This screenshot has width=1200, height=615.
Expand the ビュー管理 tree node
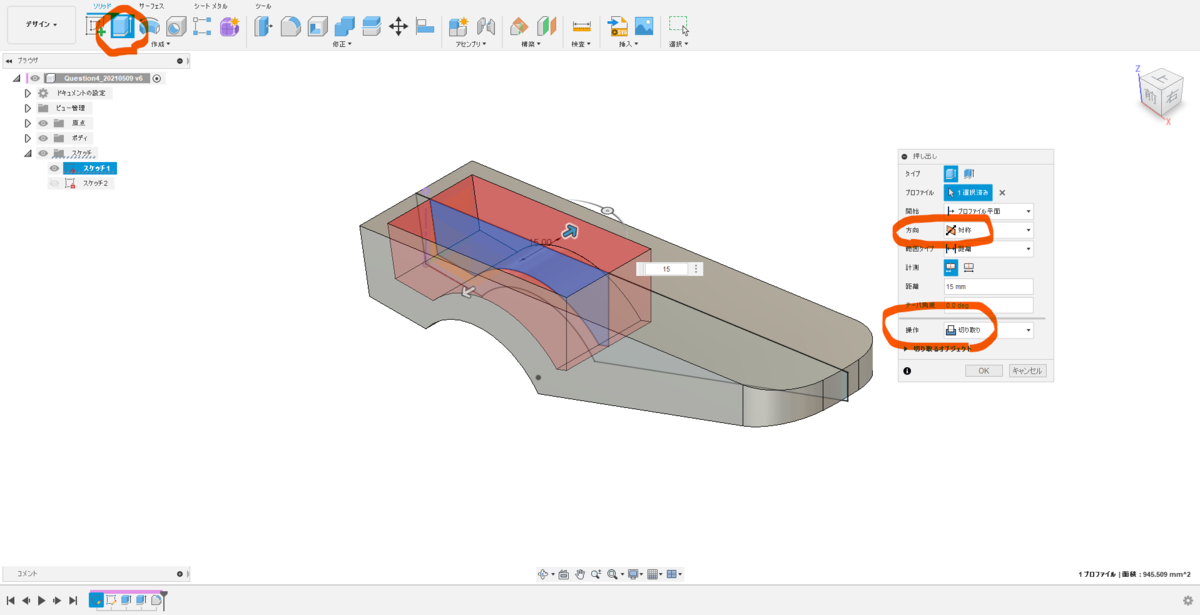tap(28, 108)
